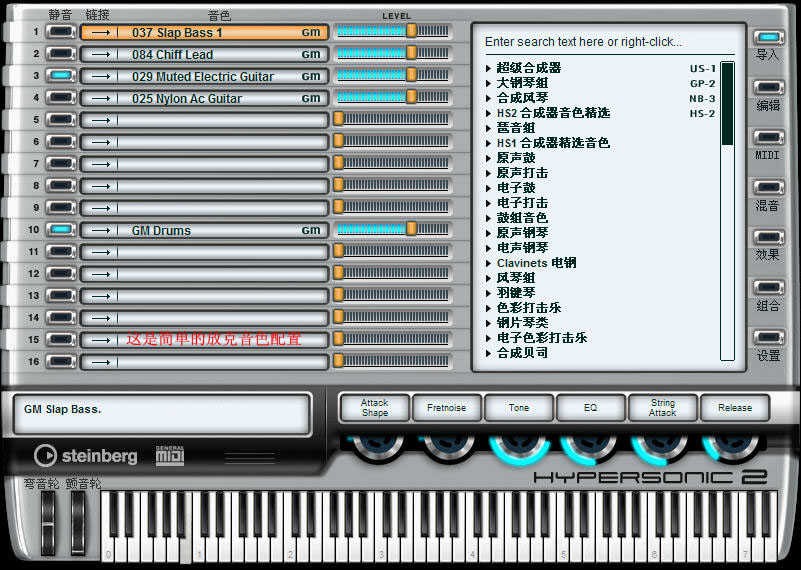Open the 组合 (Combi) page button
This screenshot has height=570, width=801.
[768, 288]
